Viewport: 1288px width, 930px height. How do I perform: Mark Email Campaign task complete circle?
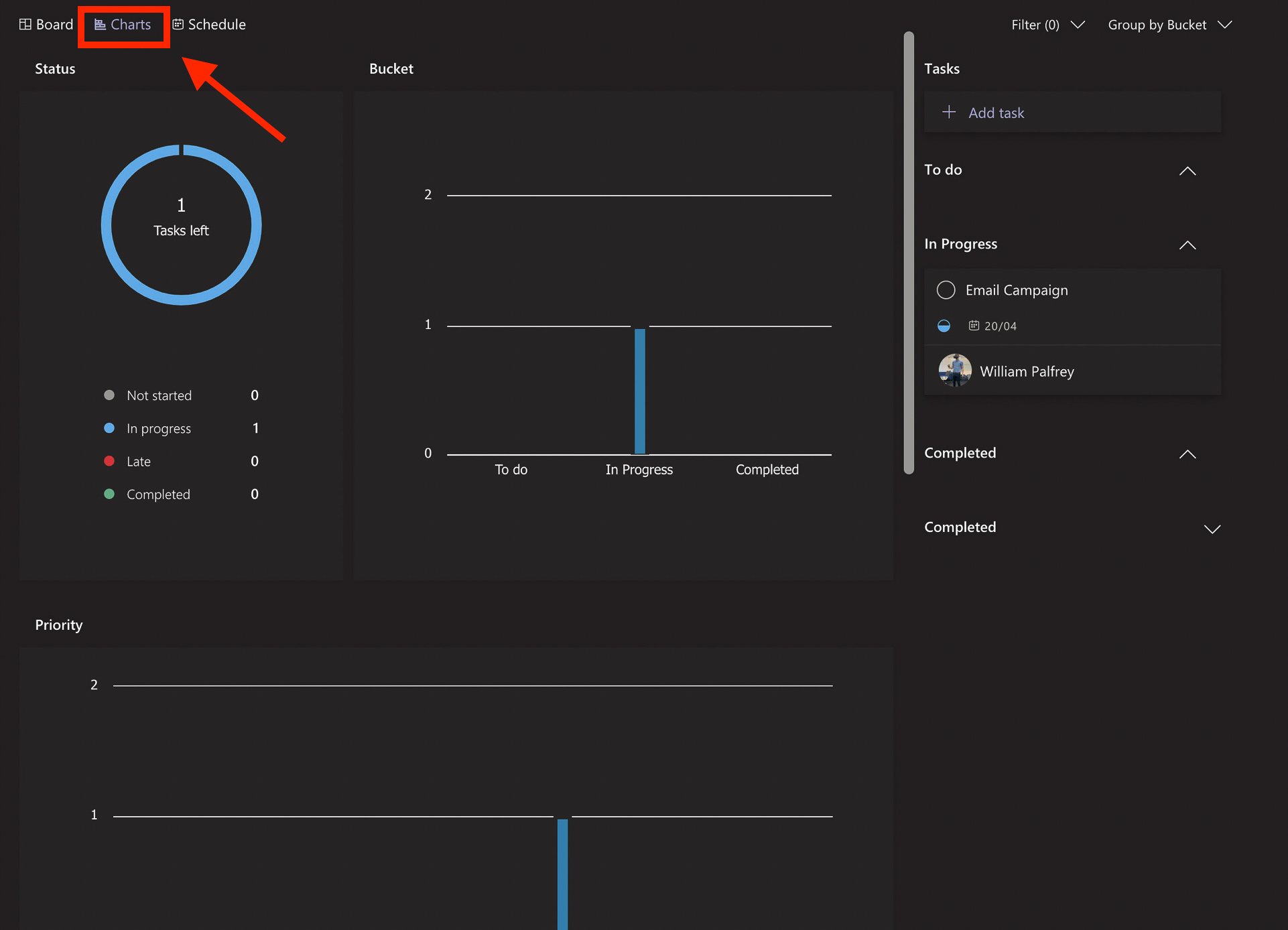click(946, 290)
